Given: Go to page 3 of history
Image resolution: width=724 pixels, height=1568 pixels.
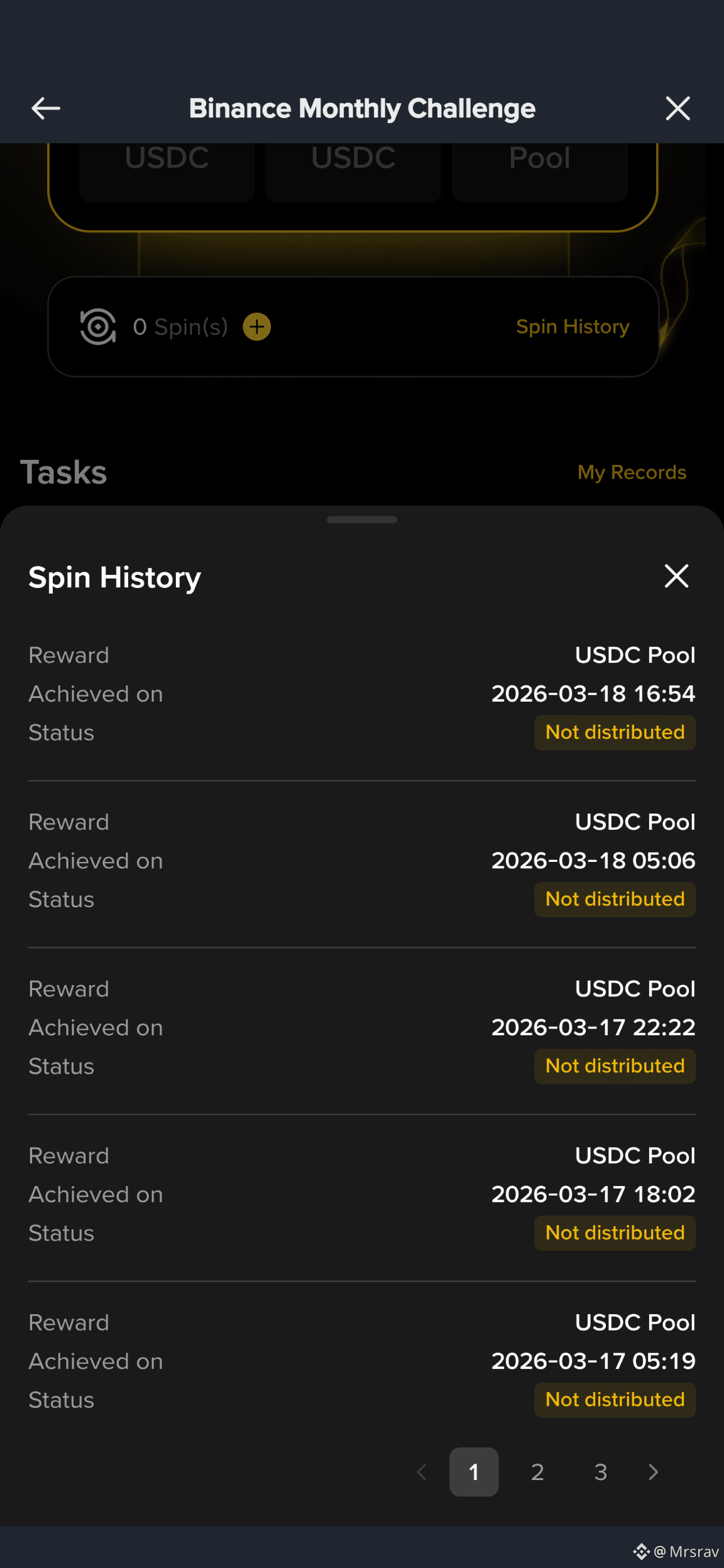Looking at the screenshot, I should tap(601, 1472).
